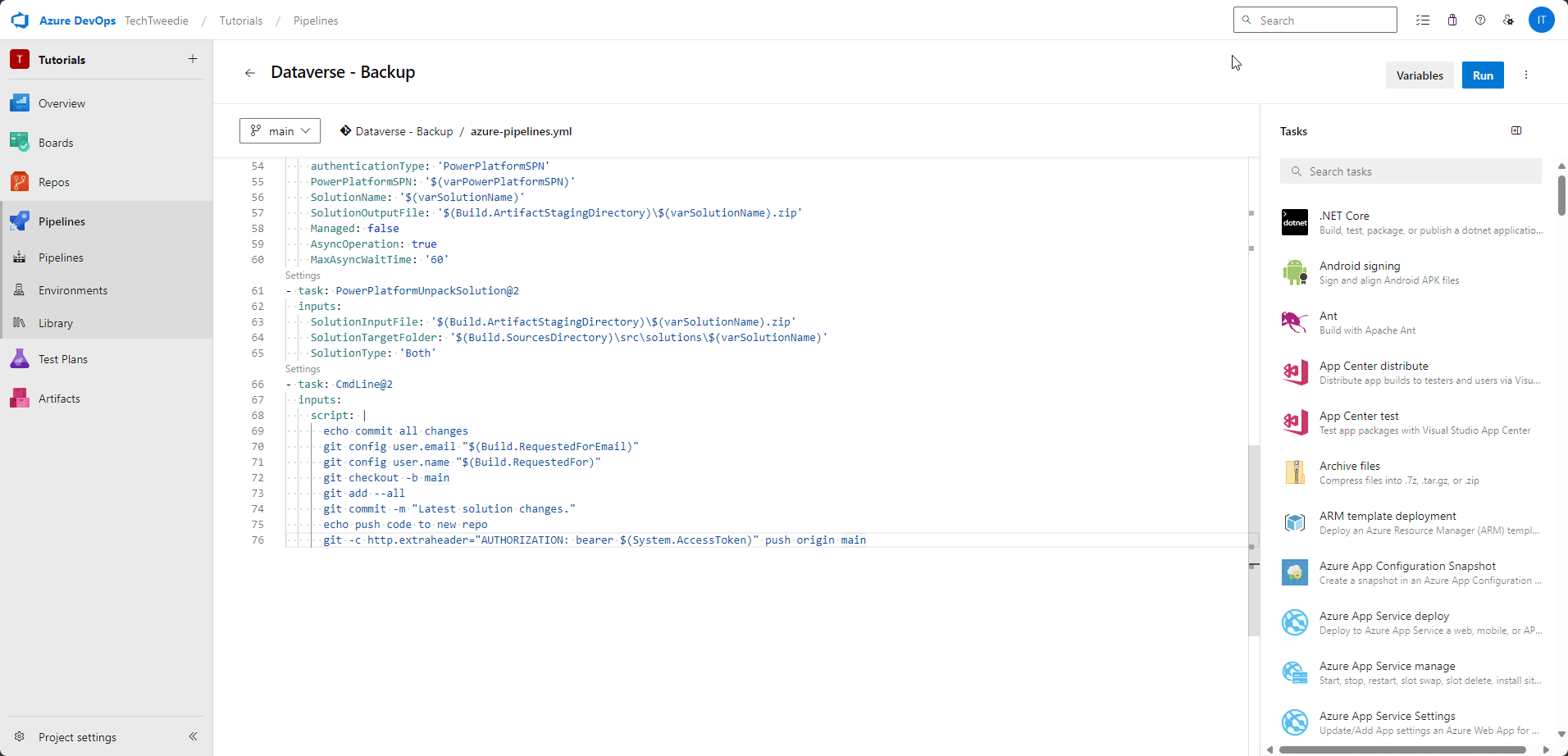1568x756 pixels.
Task: Open the Azure DevOps help icon
Action: [x=1480, y=20]
